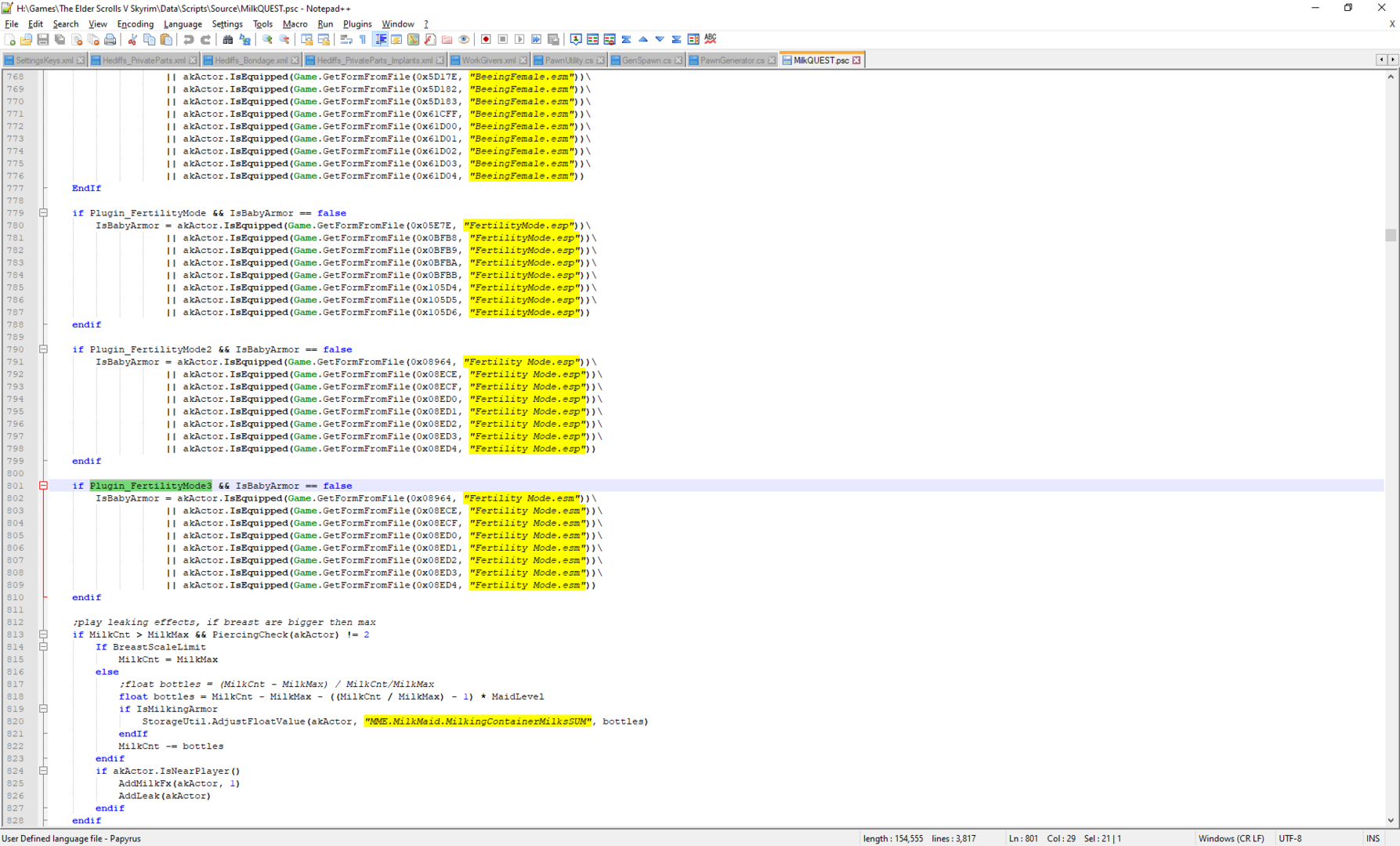This screenshot has width=1400, height=846.
Task: Run macro multiple times icon
Action: pos(537,39)
